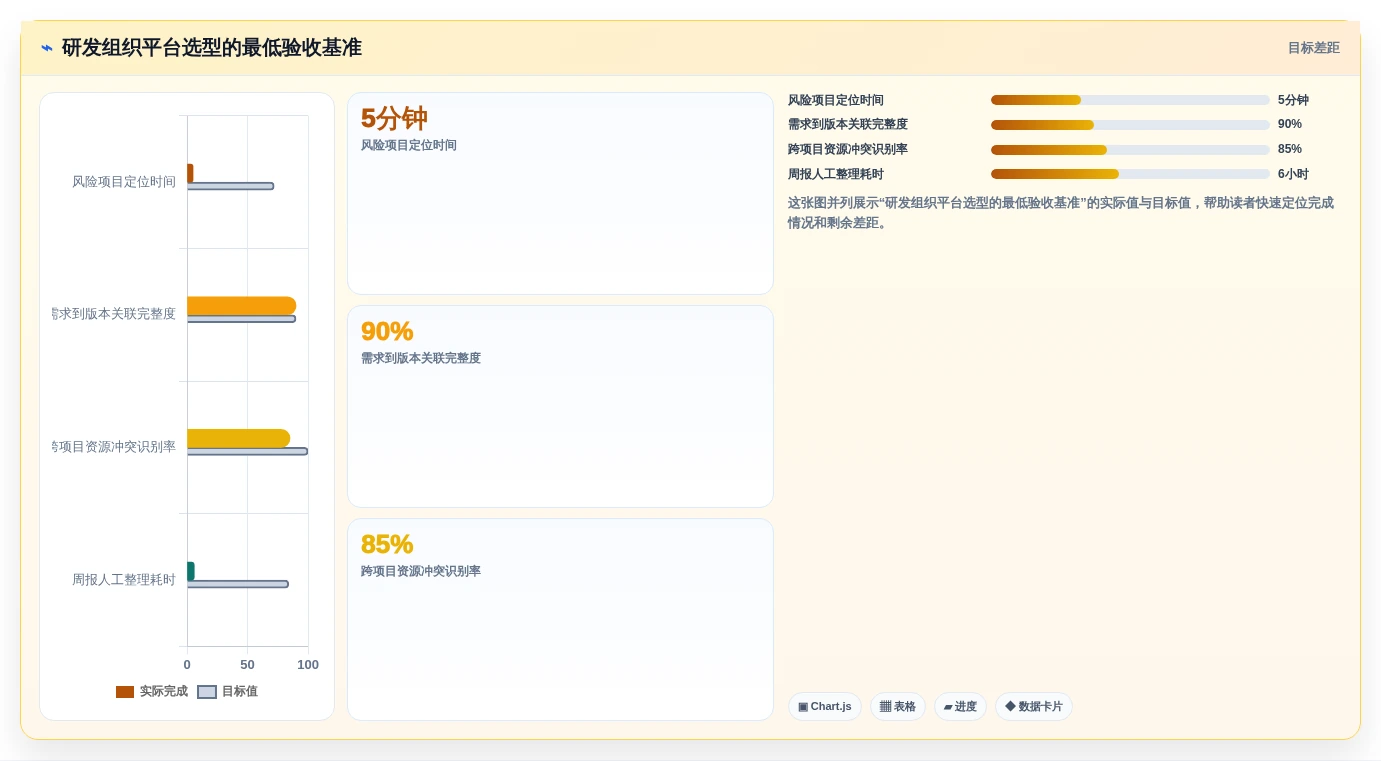Click the title 研发组织平台选型的最低验收基准
Image resolution: width=1381 pixels, height=761 pixels.
tap(212, 48)
